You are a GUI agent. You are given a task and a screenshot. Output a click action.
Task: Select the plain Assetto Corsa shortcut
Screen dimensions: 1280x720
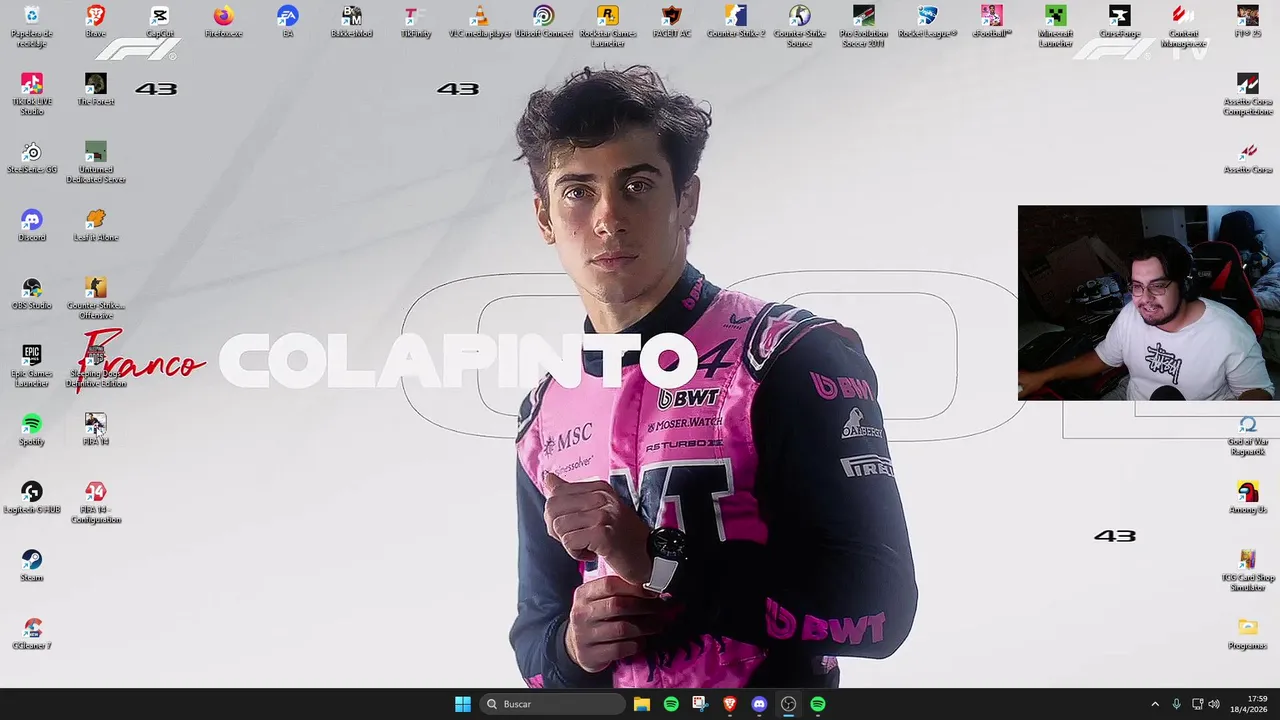click(x=1247, y=157)
